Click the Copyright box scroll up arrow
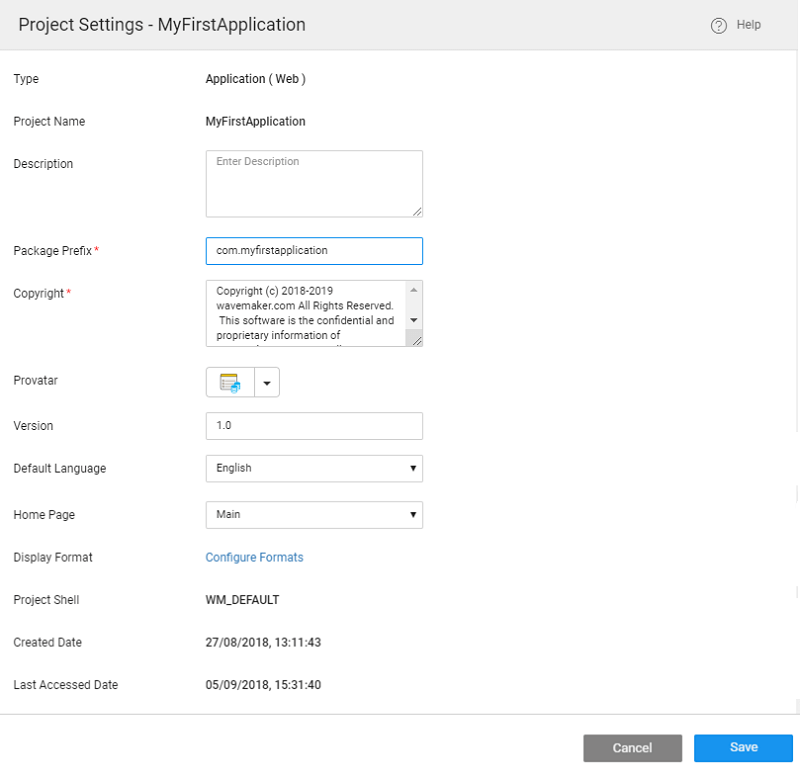This screenshot has width=800, height=780. 414,290
